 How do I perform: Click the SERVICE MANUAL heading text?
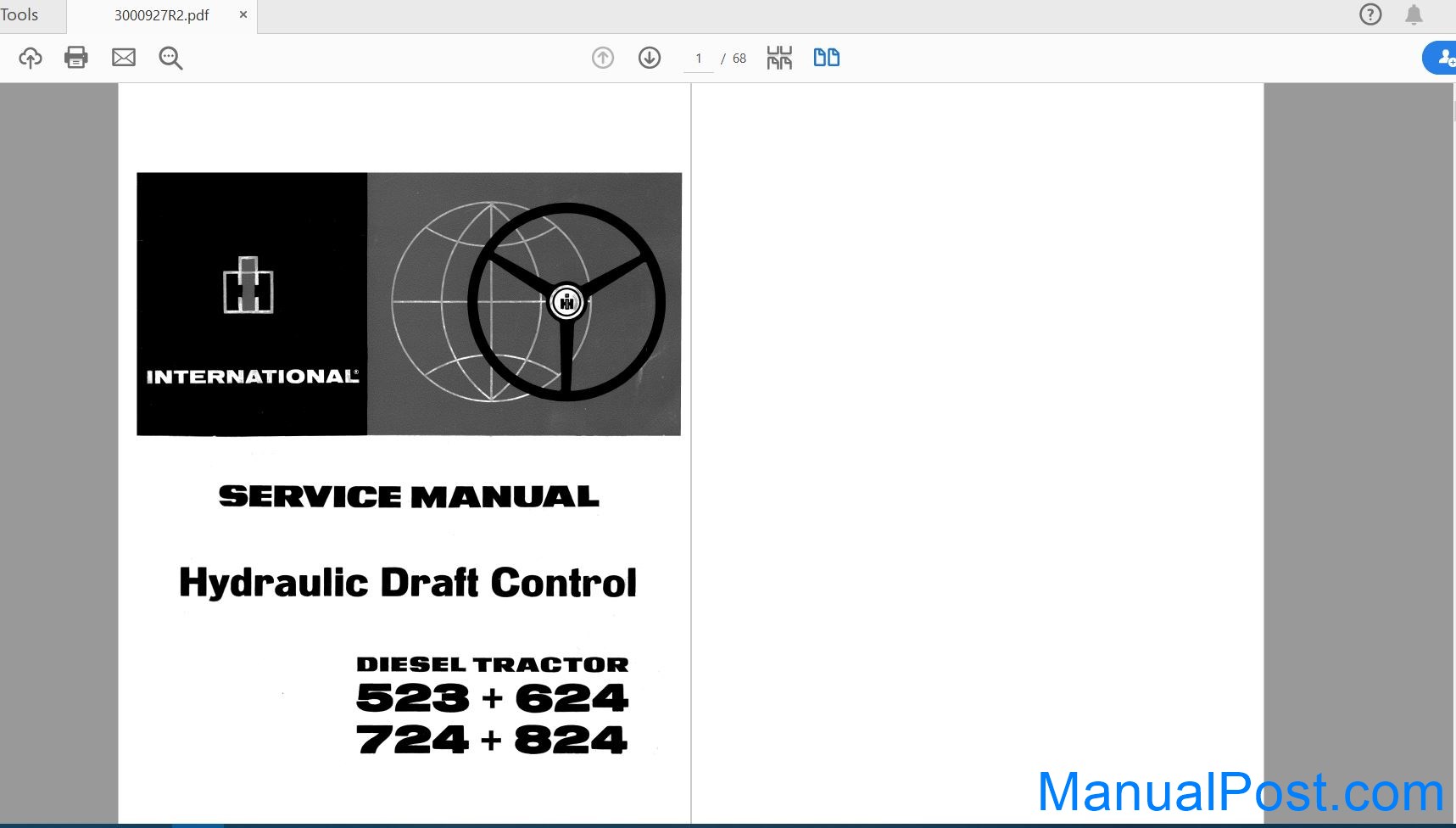409,497
